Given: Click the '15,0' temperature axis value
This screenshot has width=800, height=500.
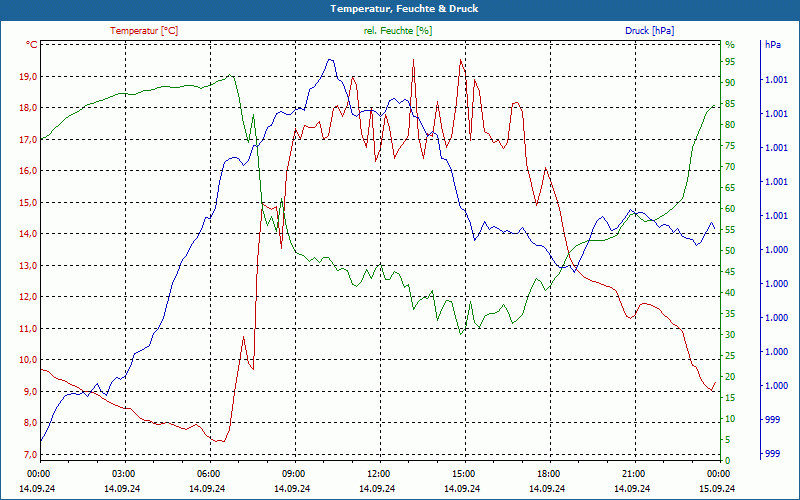Looking at the screenshot, I should [29, 203].
